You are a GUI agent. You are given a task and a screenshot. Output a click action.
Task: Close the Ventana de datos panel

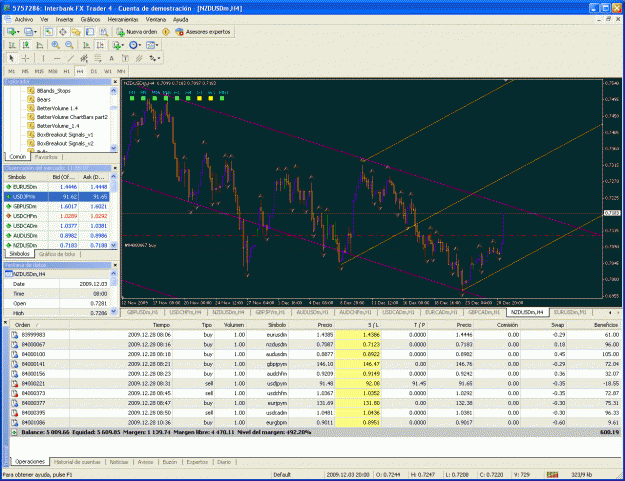(x=115, y=265)
